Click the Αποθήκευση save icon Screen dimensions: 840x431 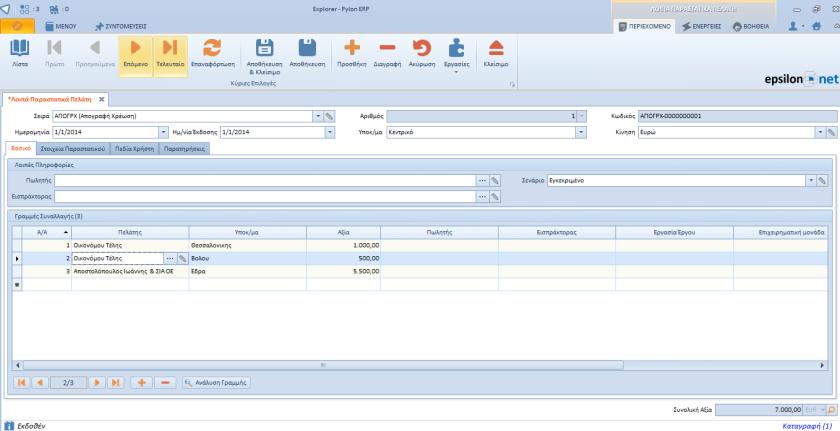(x=308, y=48)
